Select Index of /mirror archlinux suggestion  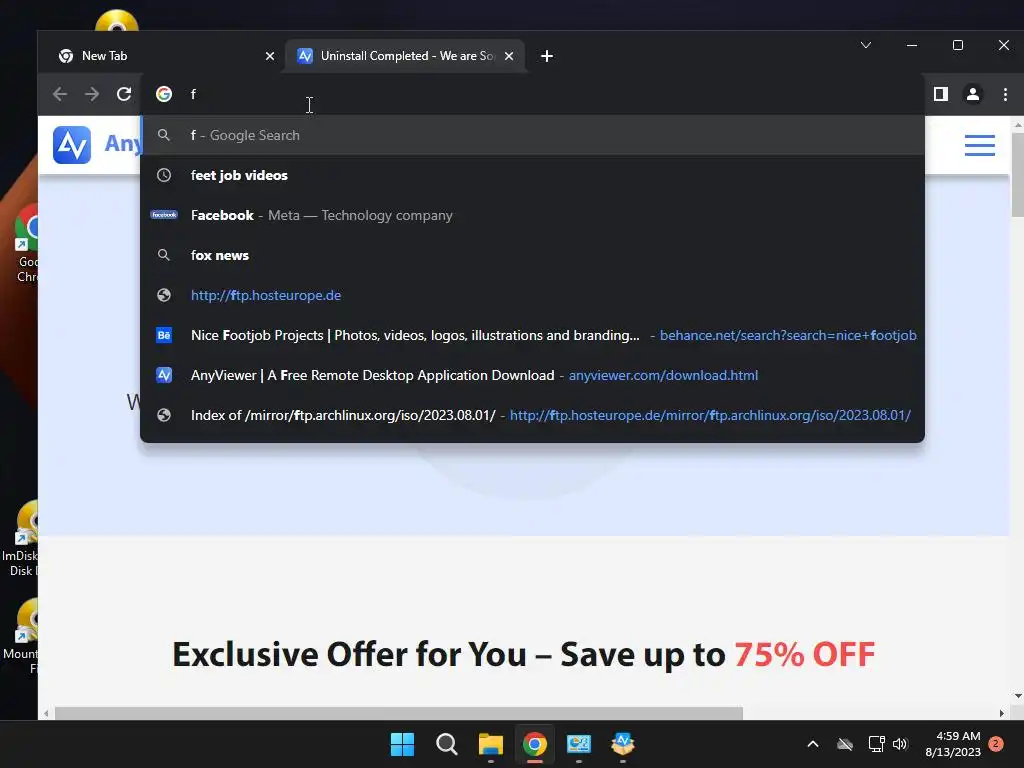pos(532,415)
